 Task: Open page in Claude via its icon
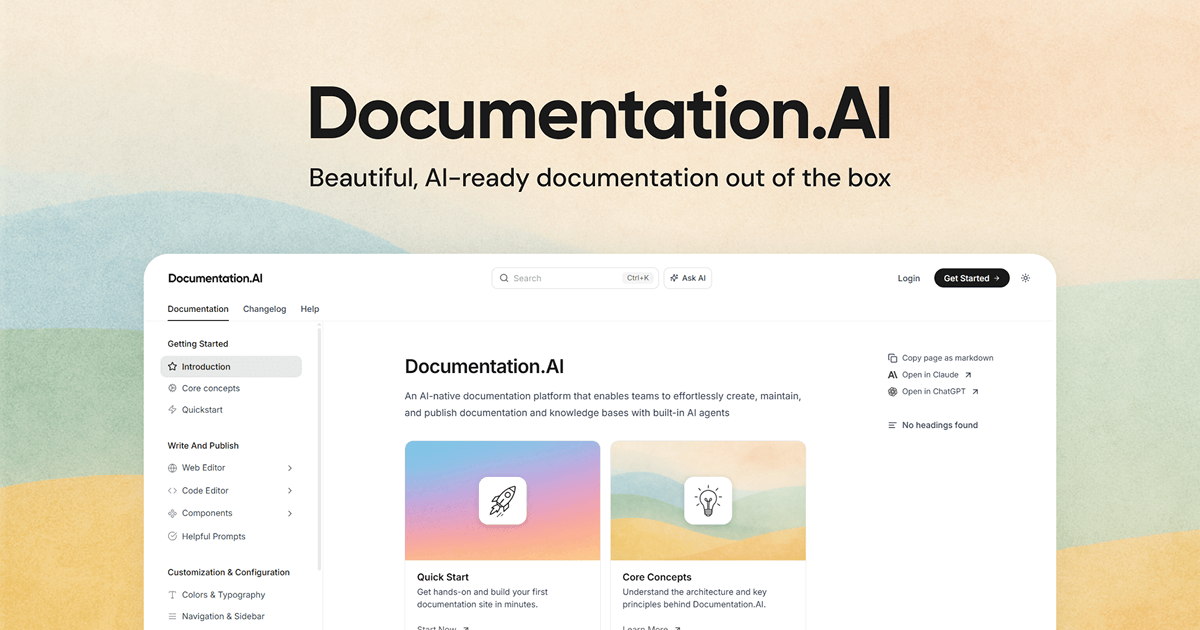[893, 375]
